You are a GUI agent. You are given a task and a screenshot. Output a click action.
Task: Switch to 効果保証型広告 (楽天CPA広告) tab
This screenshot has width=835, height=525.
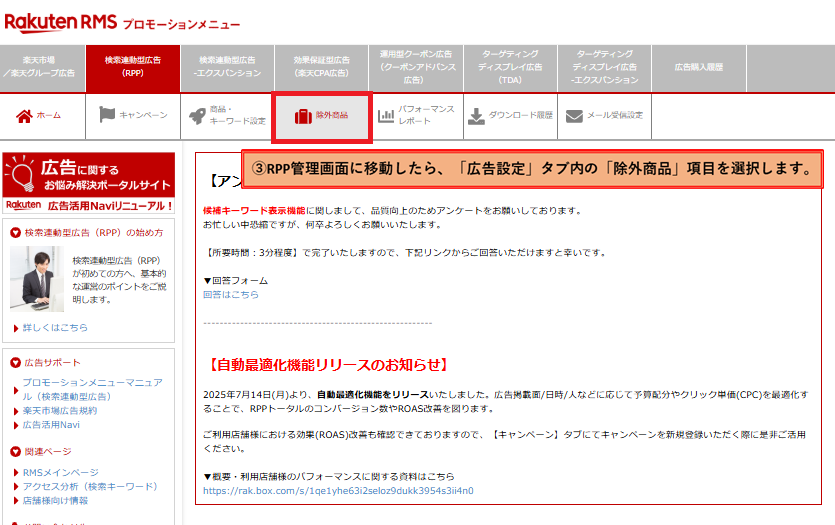point(321,67)
